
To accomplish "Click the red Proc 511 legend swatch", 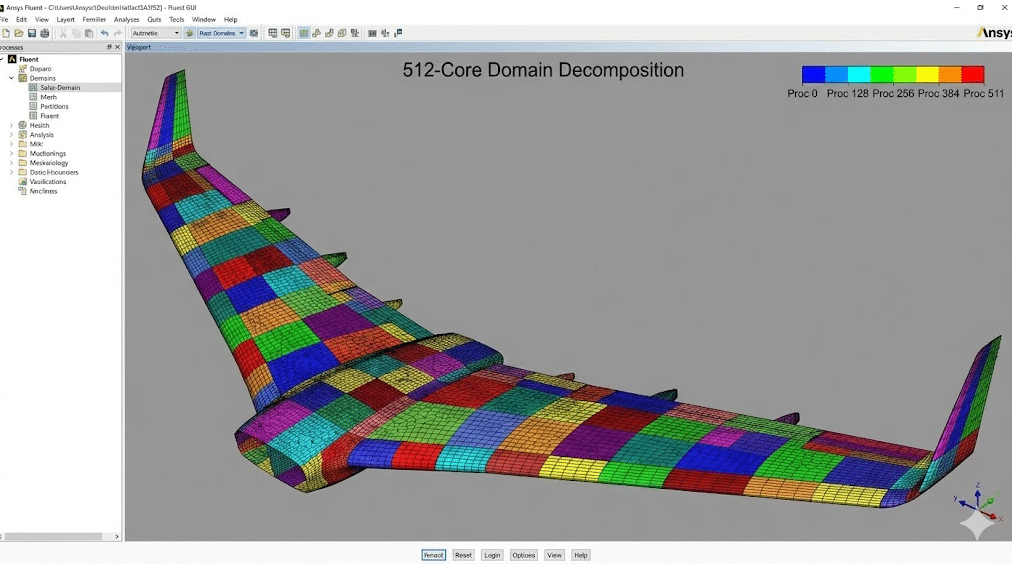I will pos(972,75).
